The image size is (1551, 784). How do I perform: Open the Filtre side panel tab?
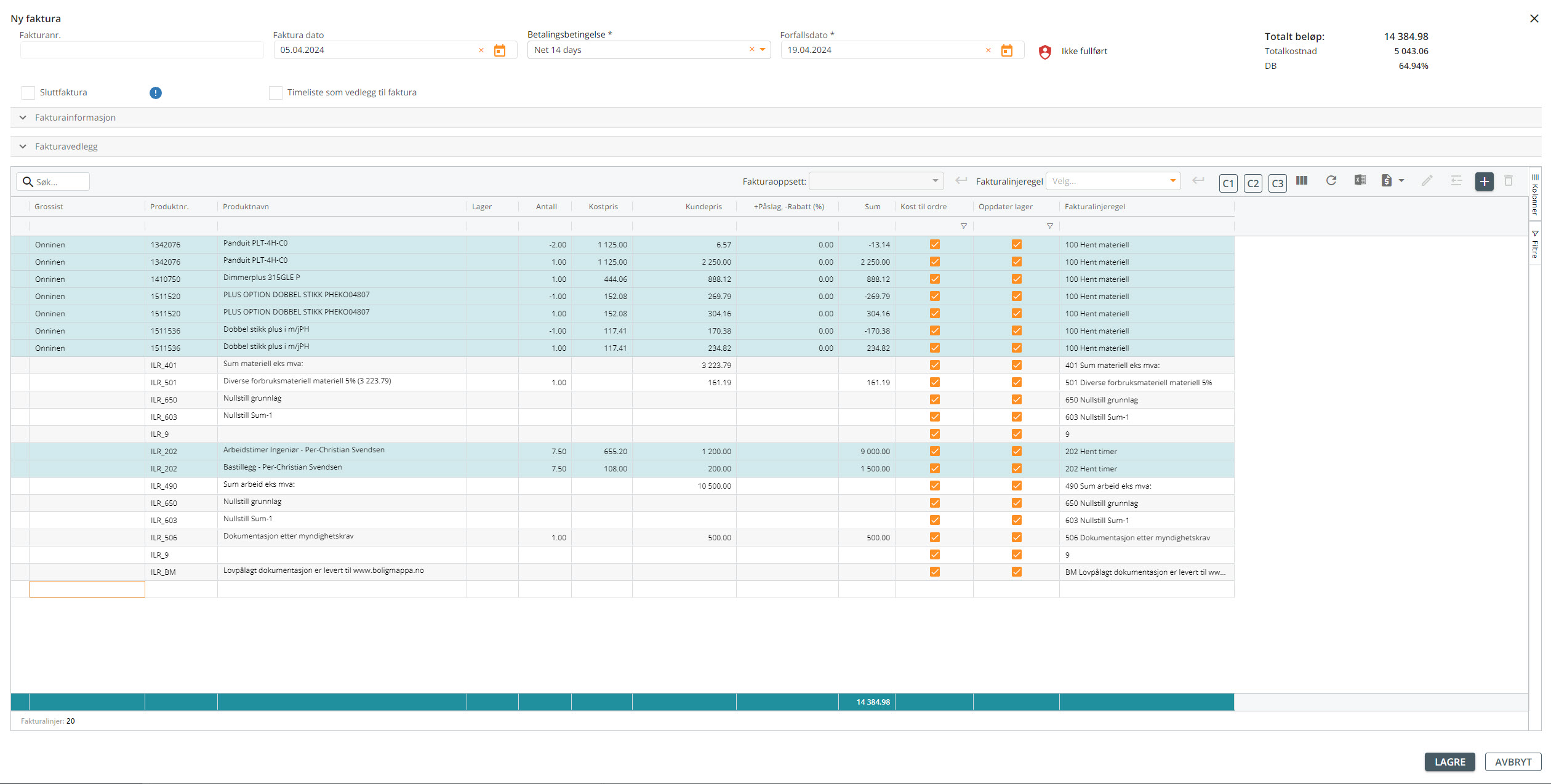point(1535,244)
